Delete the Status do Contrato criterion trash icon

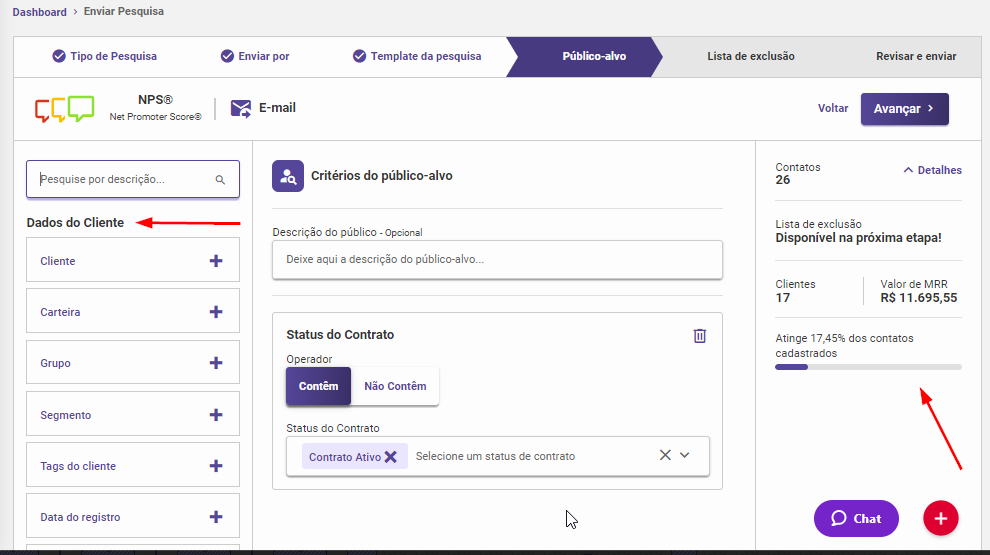(x=700, y=336)
